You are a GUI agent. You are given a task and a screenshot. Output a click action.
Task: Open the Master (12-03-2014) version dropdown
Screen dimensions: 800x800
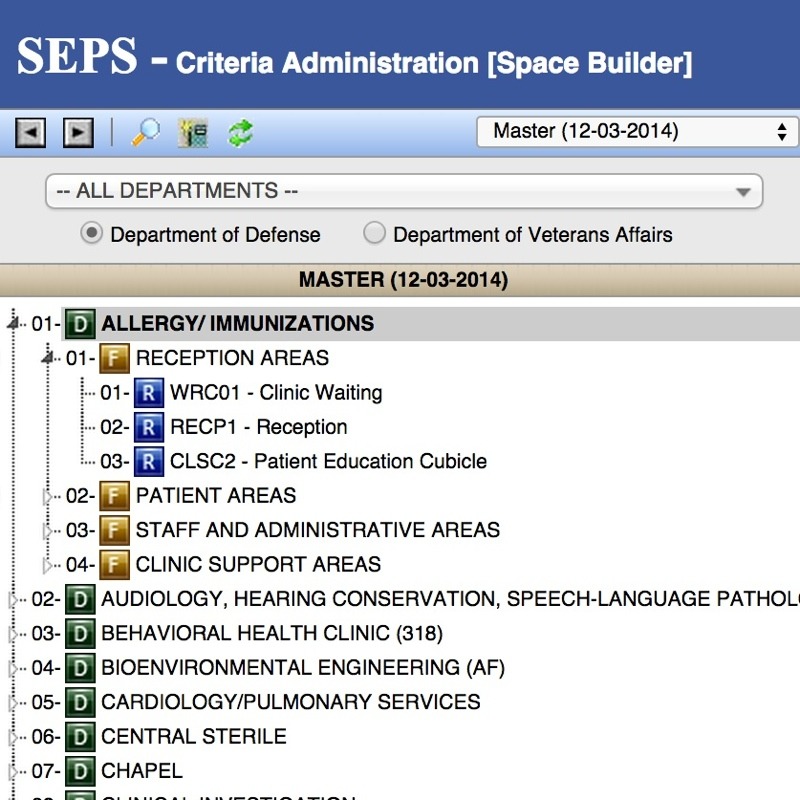tap(638, 132)
